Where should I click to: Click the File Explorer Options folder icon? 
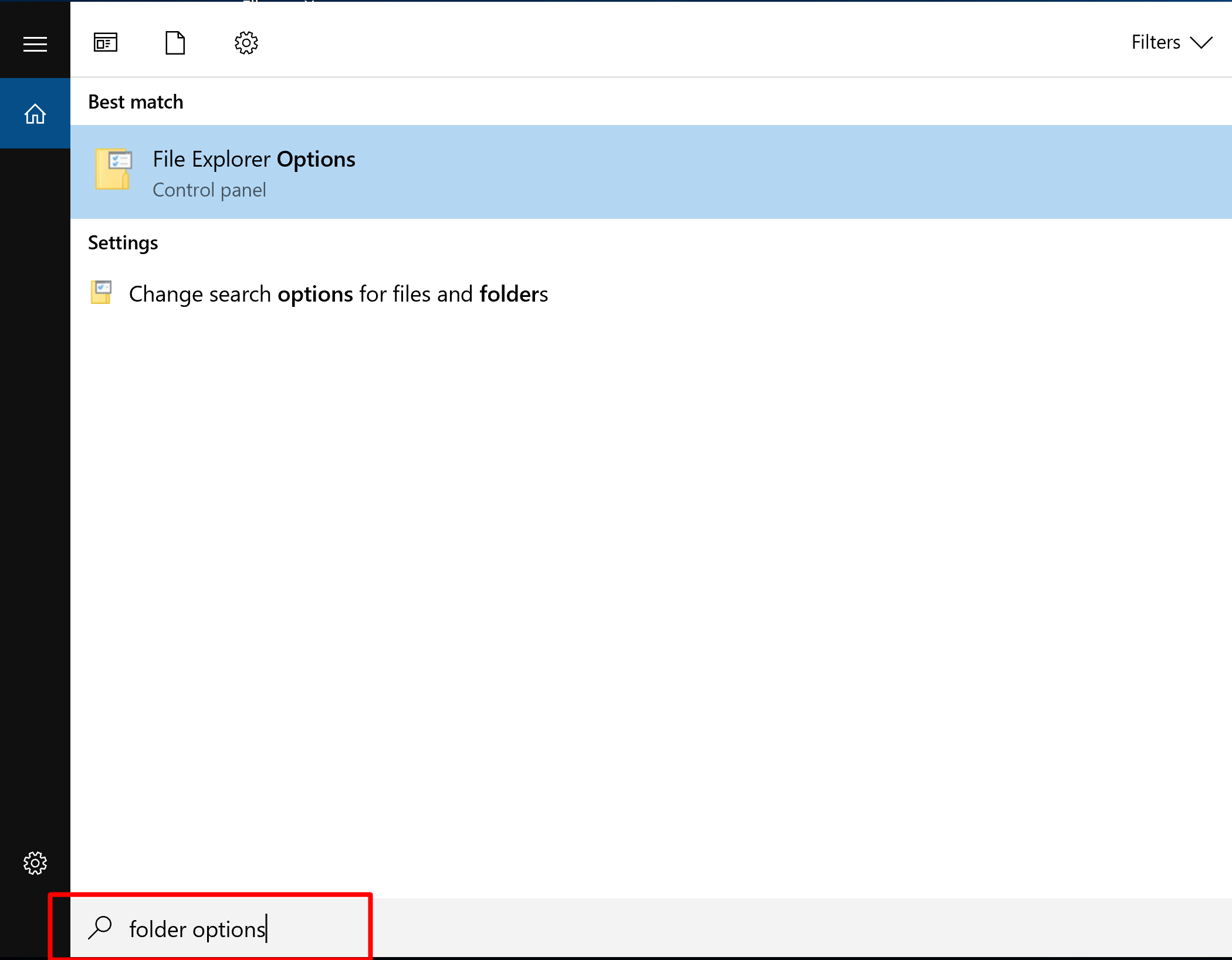[x=113, y=169]
